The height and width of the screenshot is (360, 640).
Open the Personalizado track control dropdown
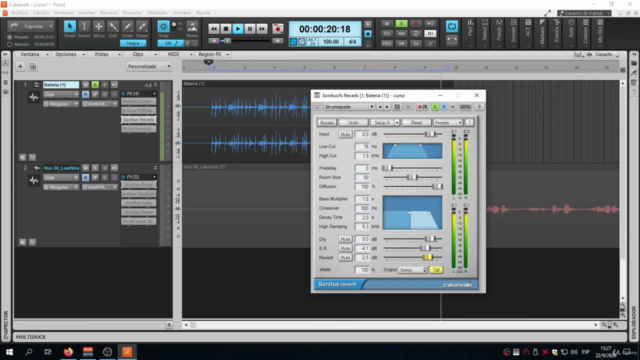(x=149, y=66)
